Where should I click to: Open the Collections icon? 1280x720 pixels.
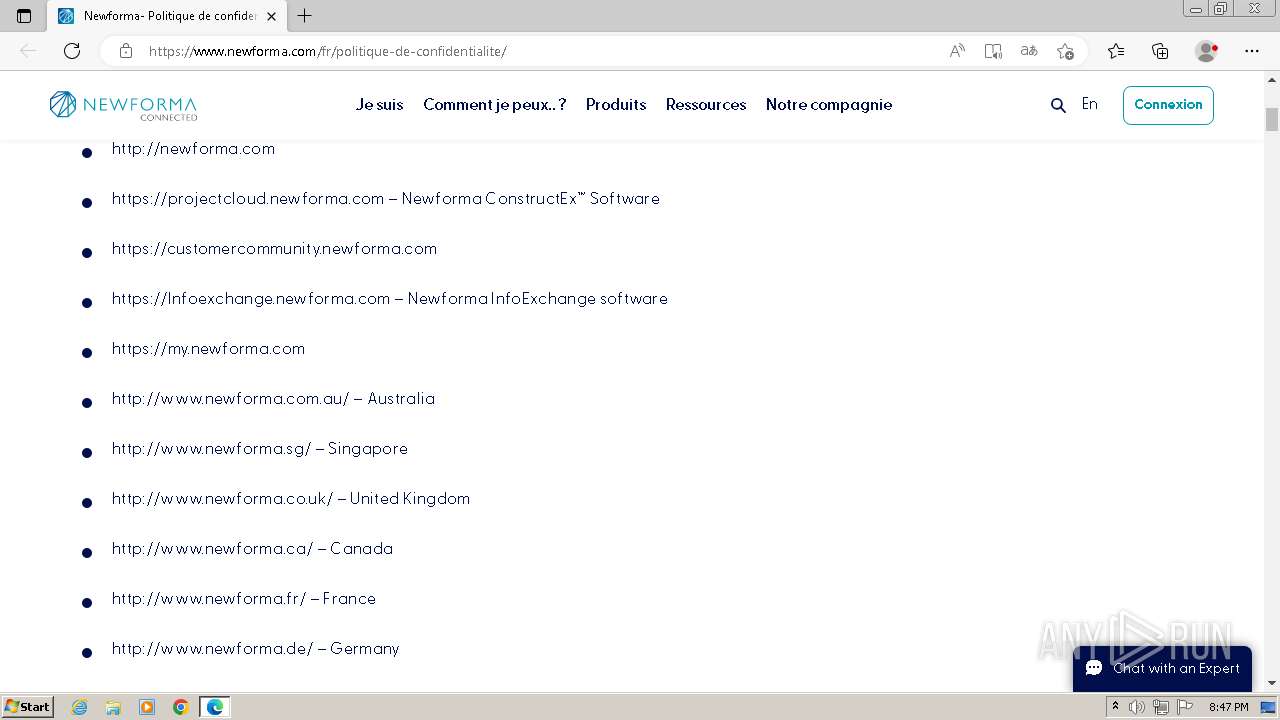(x=1160, y=51)
